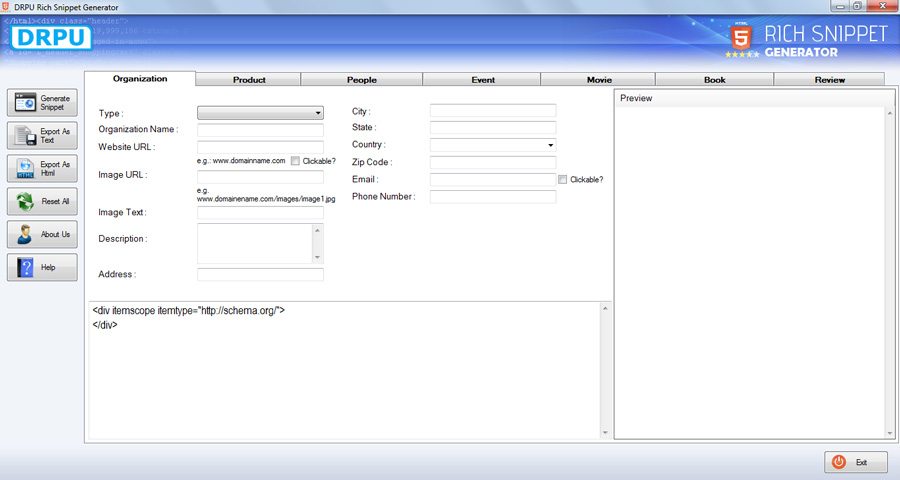Click the Preview panel scroll up arrow
The image size is (900, 480).
click(890, 114)
